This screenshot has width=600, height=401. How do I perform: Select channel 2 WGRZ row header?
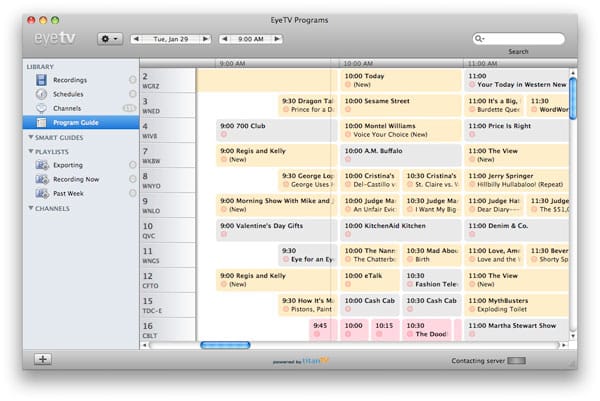click(x=168, y=81)
